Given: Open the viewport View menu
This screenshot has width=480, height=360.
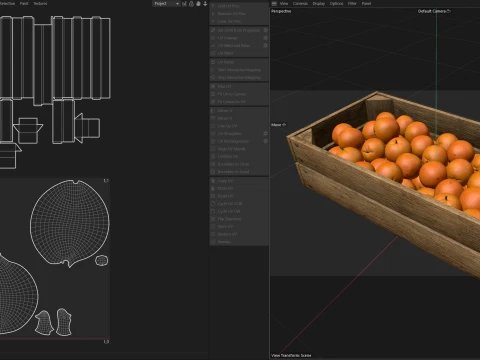Looking at the screenshot, I should click(284, 3).
